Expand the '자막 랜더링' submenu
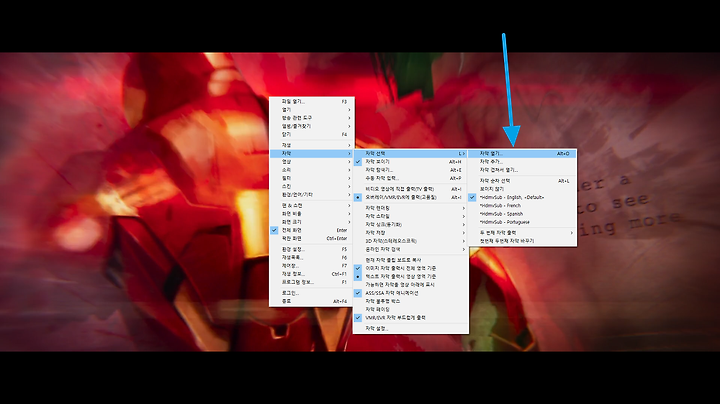The width and height of the screenshot is (720, 404). pos(411,208)
